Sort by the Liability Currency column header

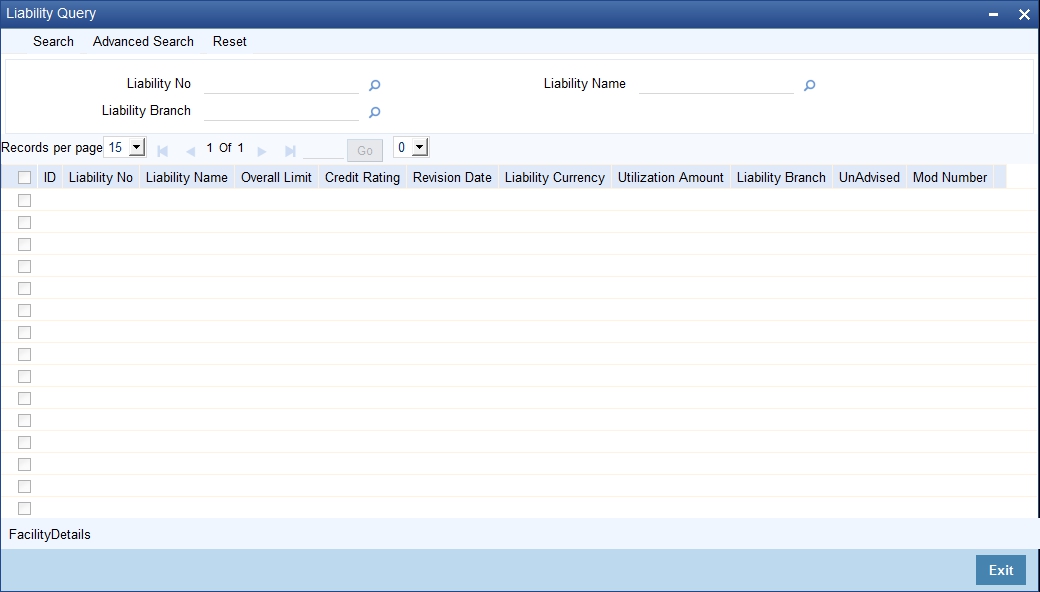[x=554, y=178]
